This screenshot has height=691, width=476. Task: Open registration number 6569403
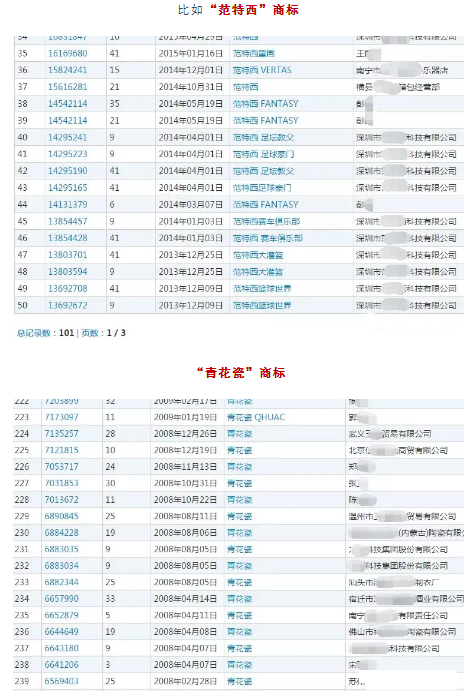[61, 681]
